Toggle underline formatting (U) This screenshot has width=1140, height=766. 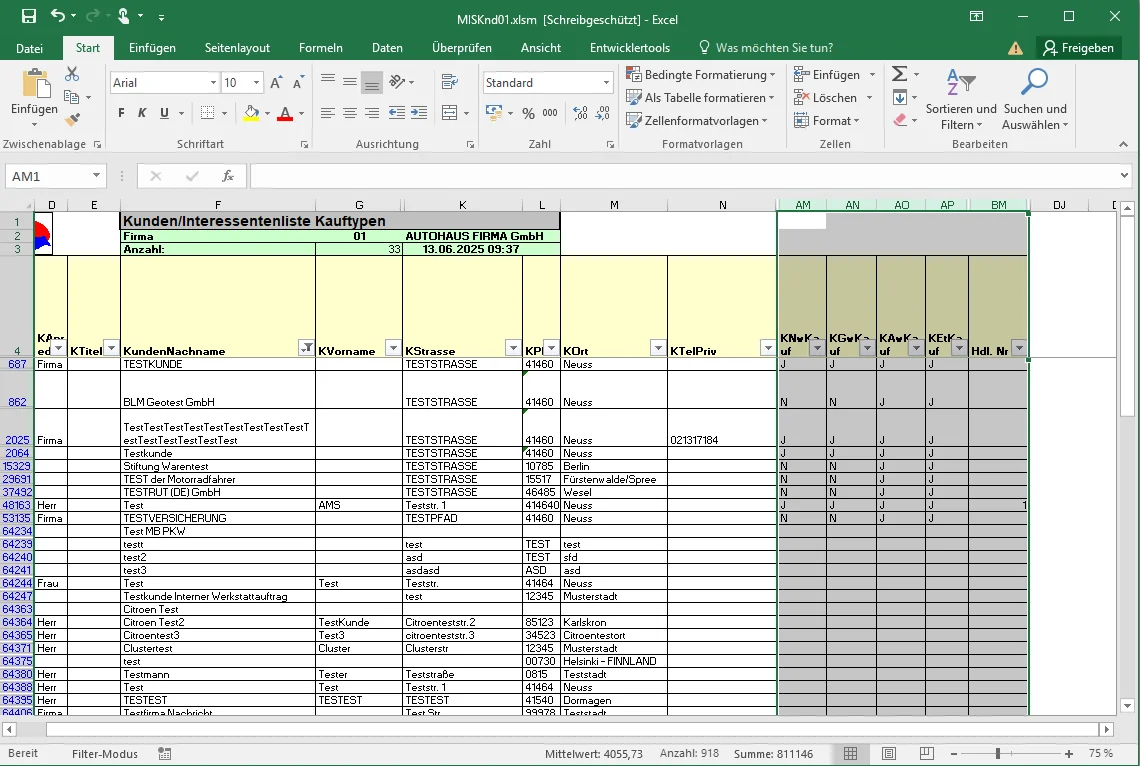164,113
